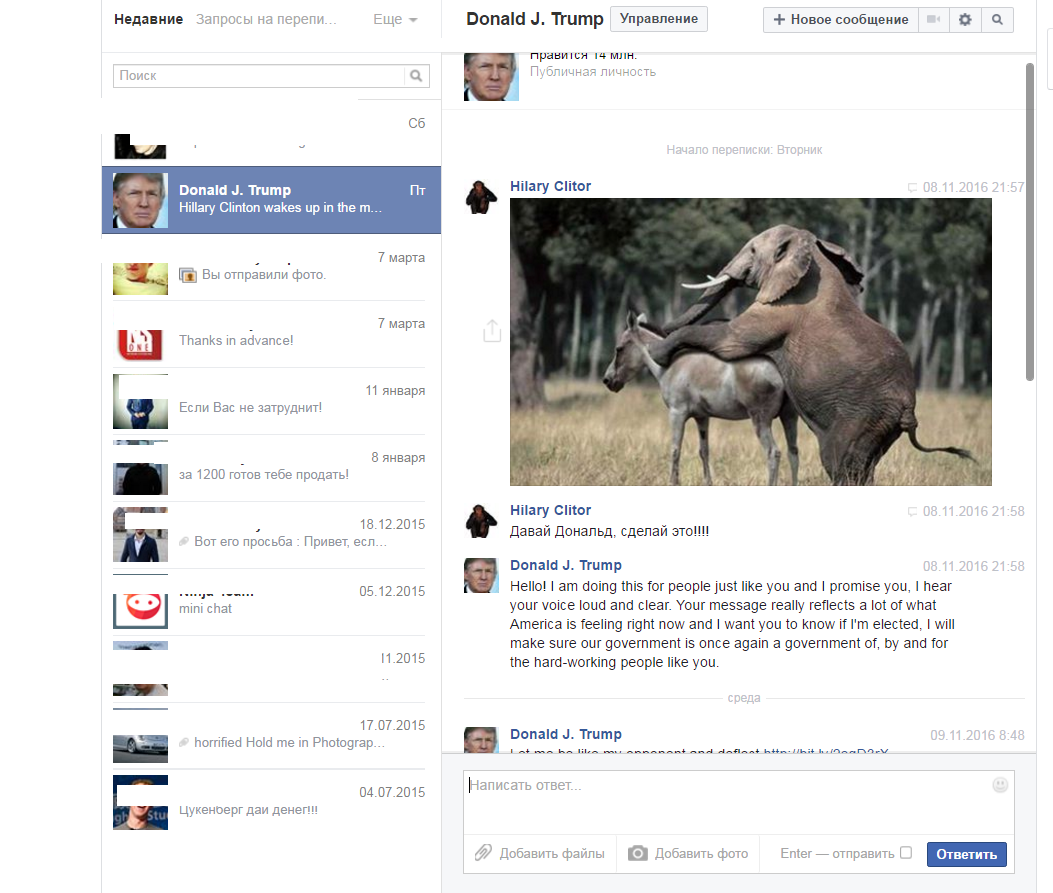Open the 'за 1200 готов тебе продать!' conversation

271,468
